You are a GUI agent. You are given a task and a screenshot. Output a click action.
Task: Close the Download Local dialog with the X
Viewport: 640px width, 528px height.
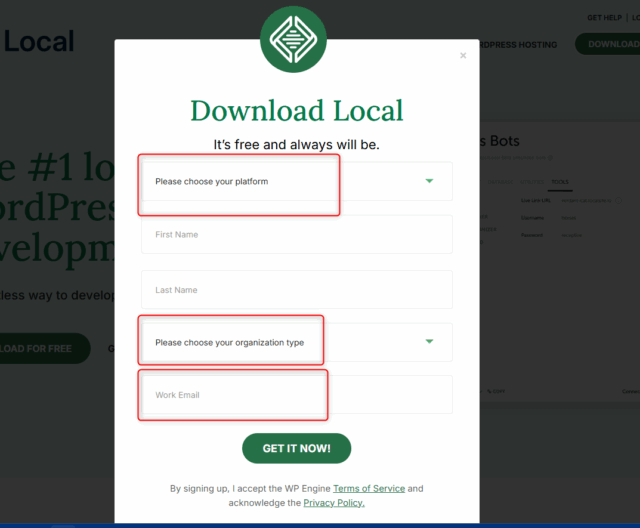pyautogui.click(x=463, y=56)
